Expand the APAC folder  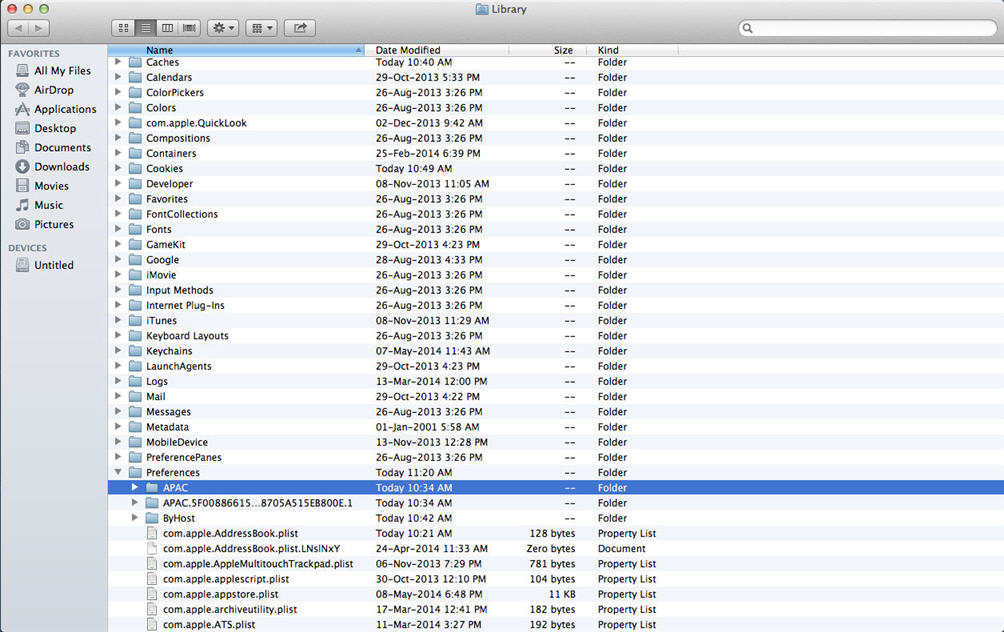[135, 488]
